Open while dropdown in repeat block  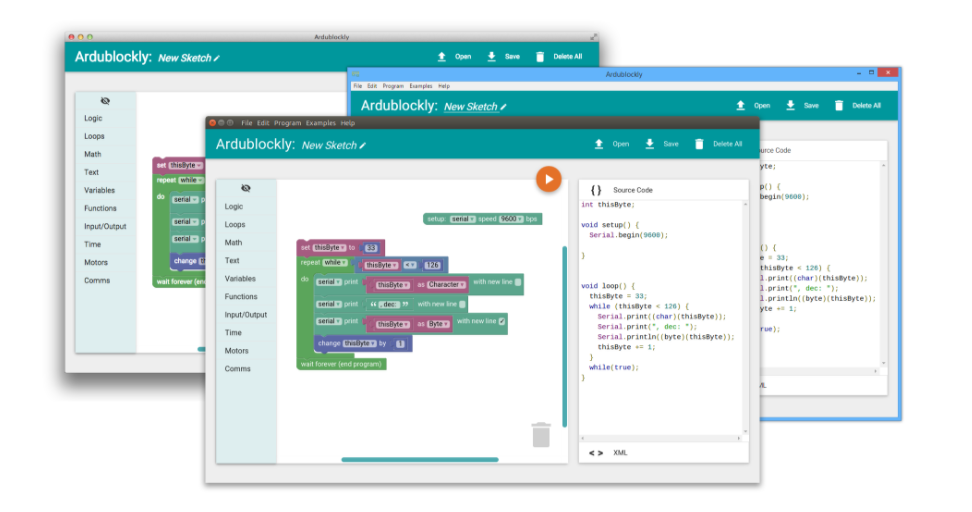pyautogui.click(x=335, y=263)
